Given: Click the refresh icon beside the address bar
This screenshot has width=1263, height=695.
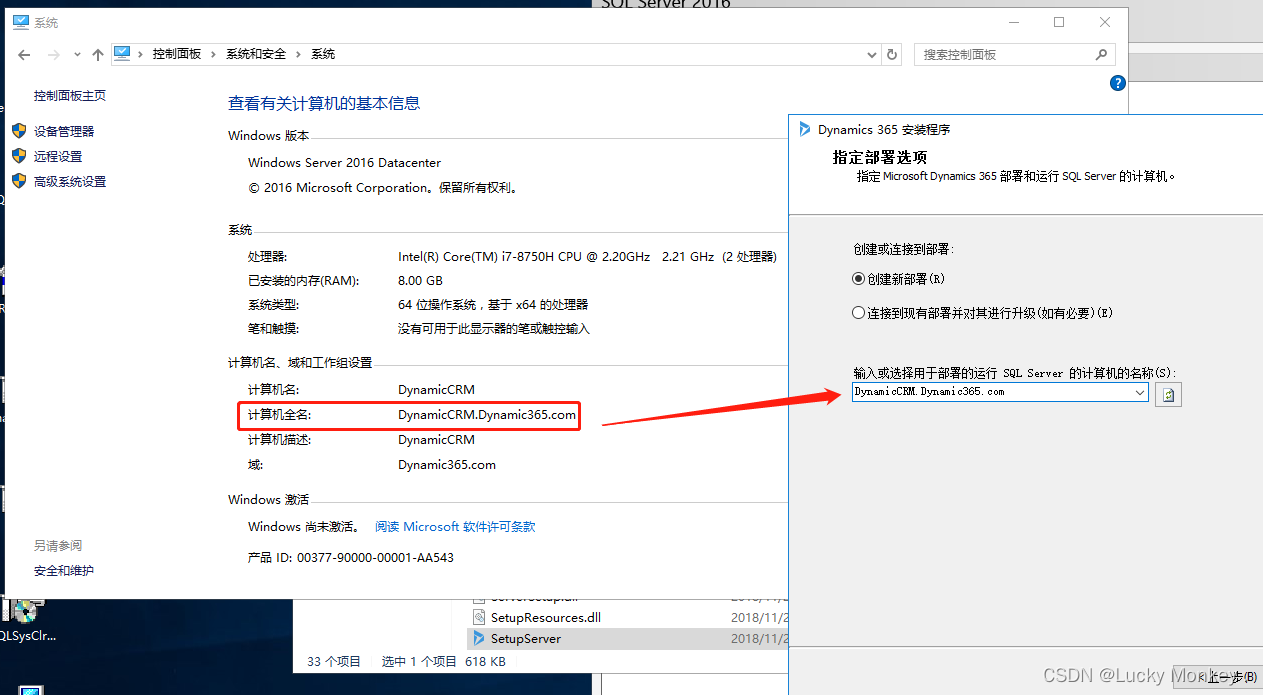Looking at the screenshot, I should coord(891,54).
